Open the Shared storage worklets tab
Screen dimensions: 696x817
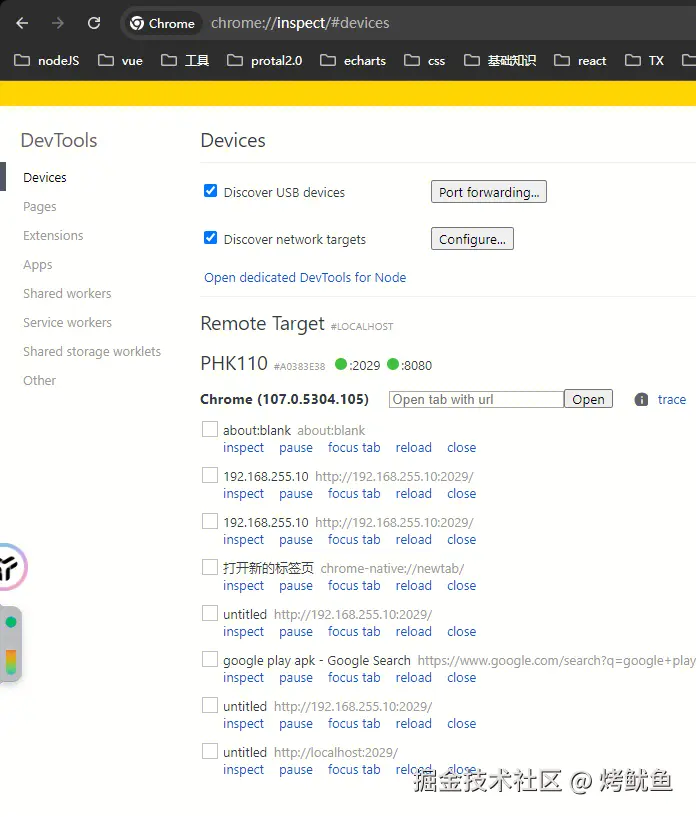[x=92, y=352]
